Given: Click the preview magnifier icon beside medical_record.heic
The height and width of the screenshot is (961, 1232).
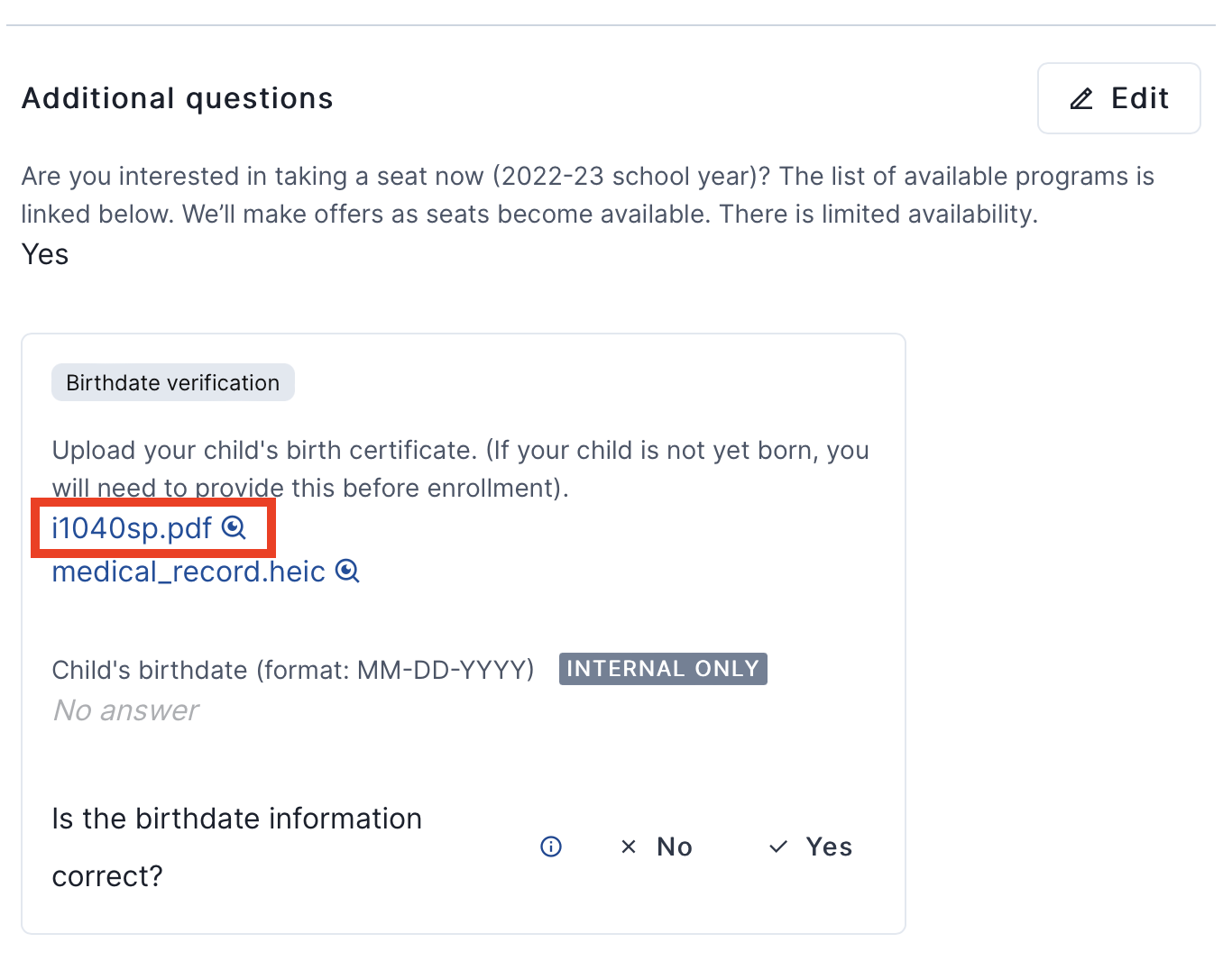Looking at the screenshot, I should pyautogui.click(x=347, y=571).
